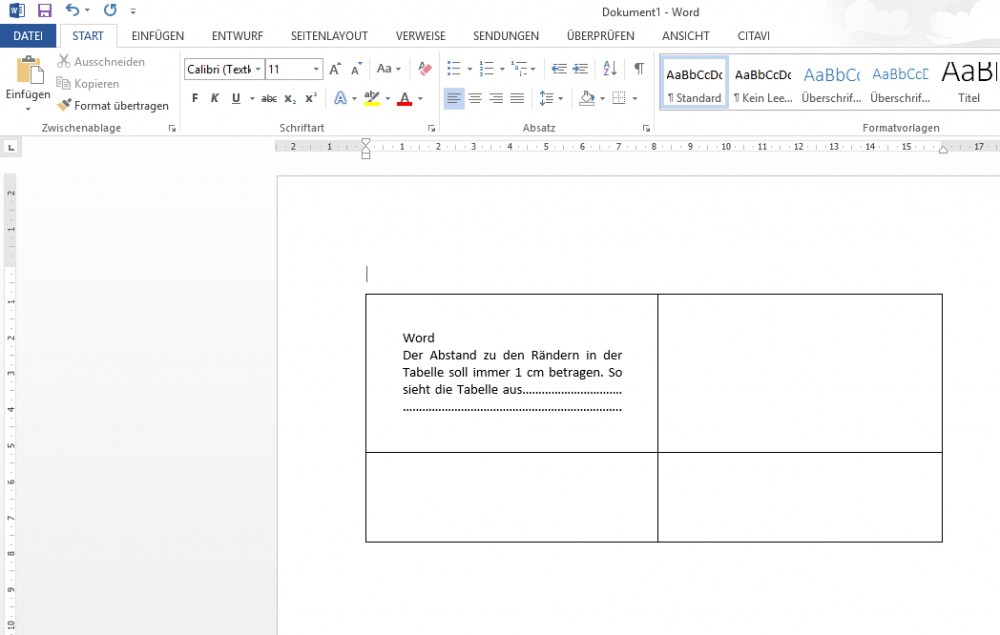This screenshot has width=1000, height=635.
Task: Click the red font color button
Action: 404,99
